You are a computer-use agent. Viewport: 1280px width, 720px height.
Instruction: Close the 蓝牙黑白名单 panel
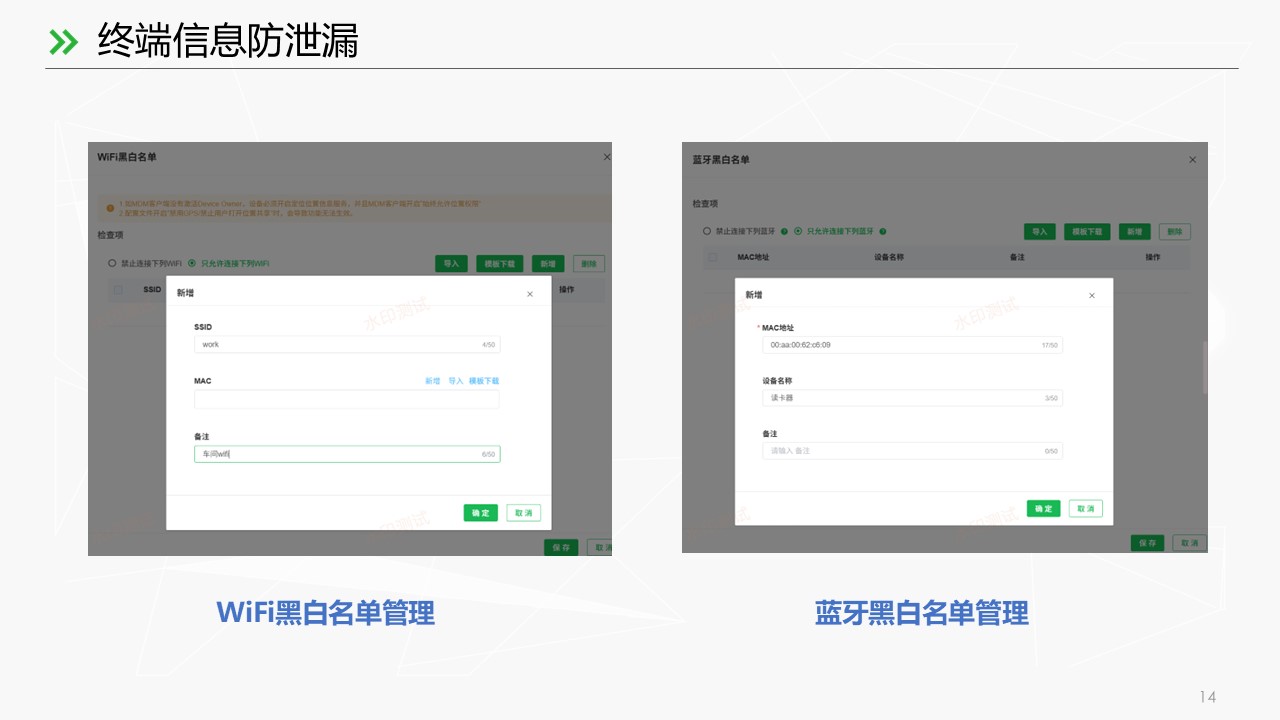click(x=1192, y=160)
